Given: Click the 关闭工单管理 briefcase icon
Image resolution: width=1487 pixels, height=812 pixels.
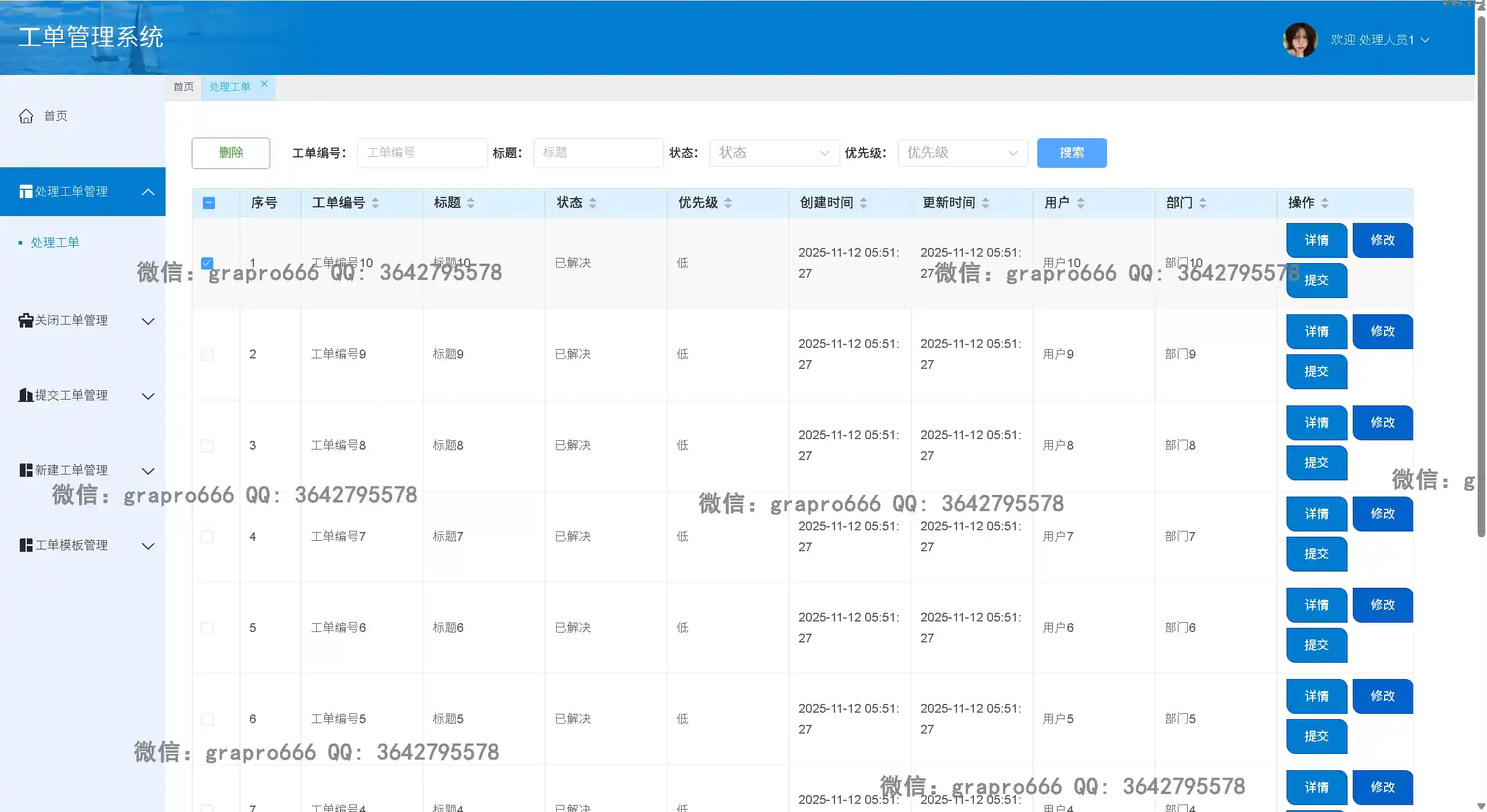Looking at the screenshot, I should (25, 320).
